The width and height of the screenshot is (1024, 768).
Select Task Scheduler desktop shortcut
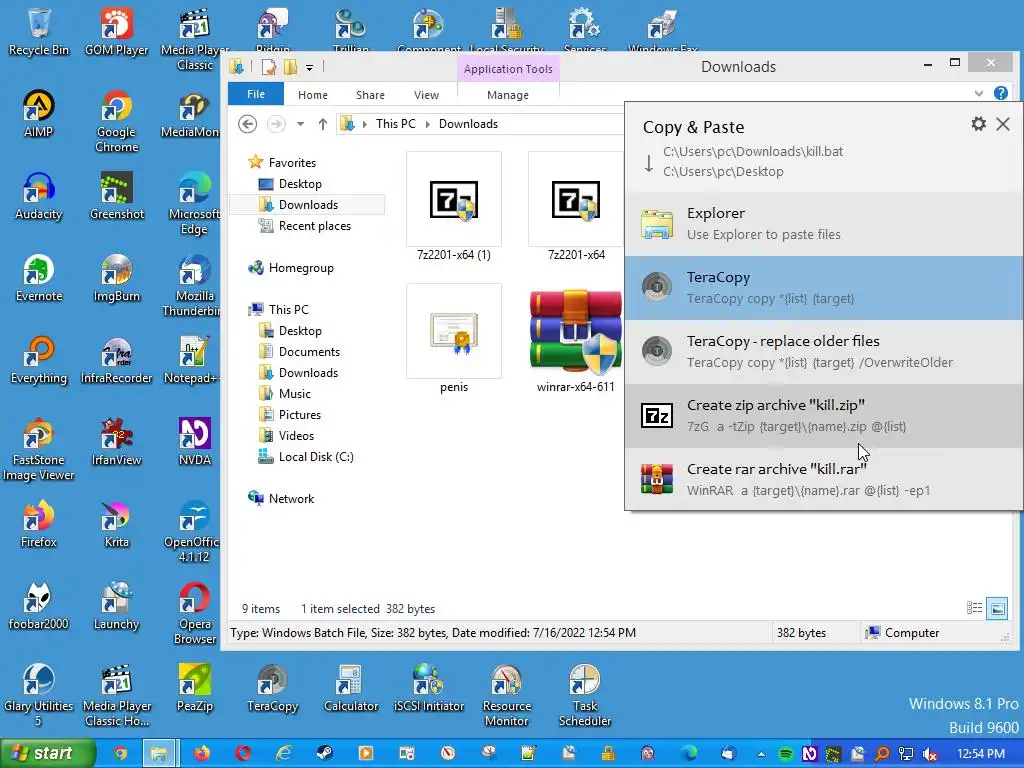584,696
